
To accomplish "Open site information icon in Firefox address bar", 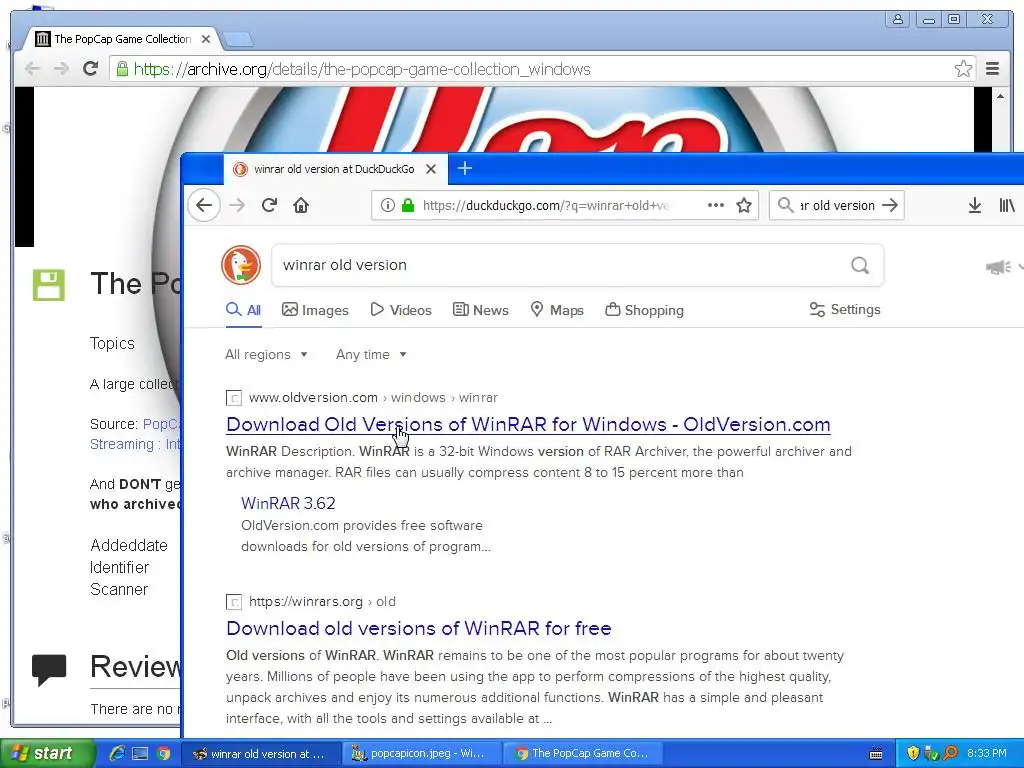I will (387, 205).
